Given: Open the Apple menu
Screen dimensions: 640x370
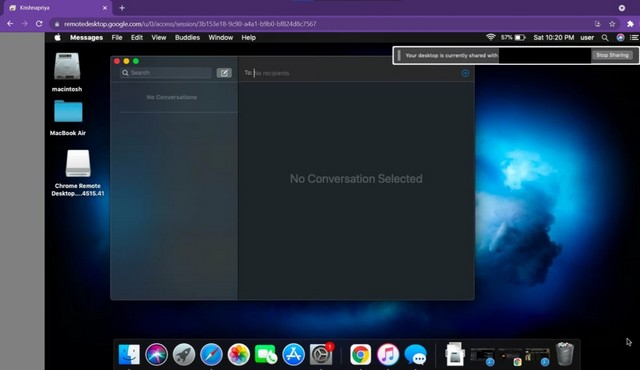Looking at the screenshot, I should pyautogui.click(x=58, y=38).
